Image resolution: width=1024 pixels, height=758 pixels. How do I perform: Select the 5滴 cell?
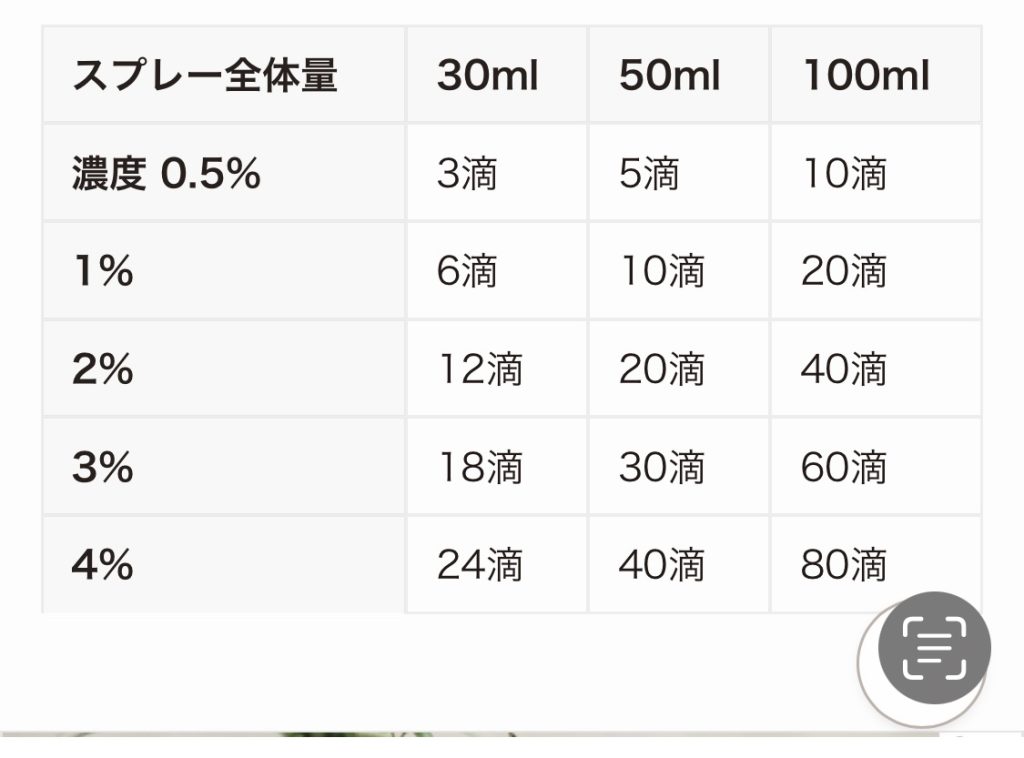[679, 173]
